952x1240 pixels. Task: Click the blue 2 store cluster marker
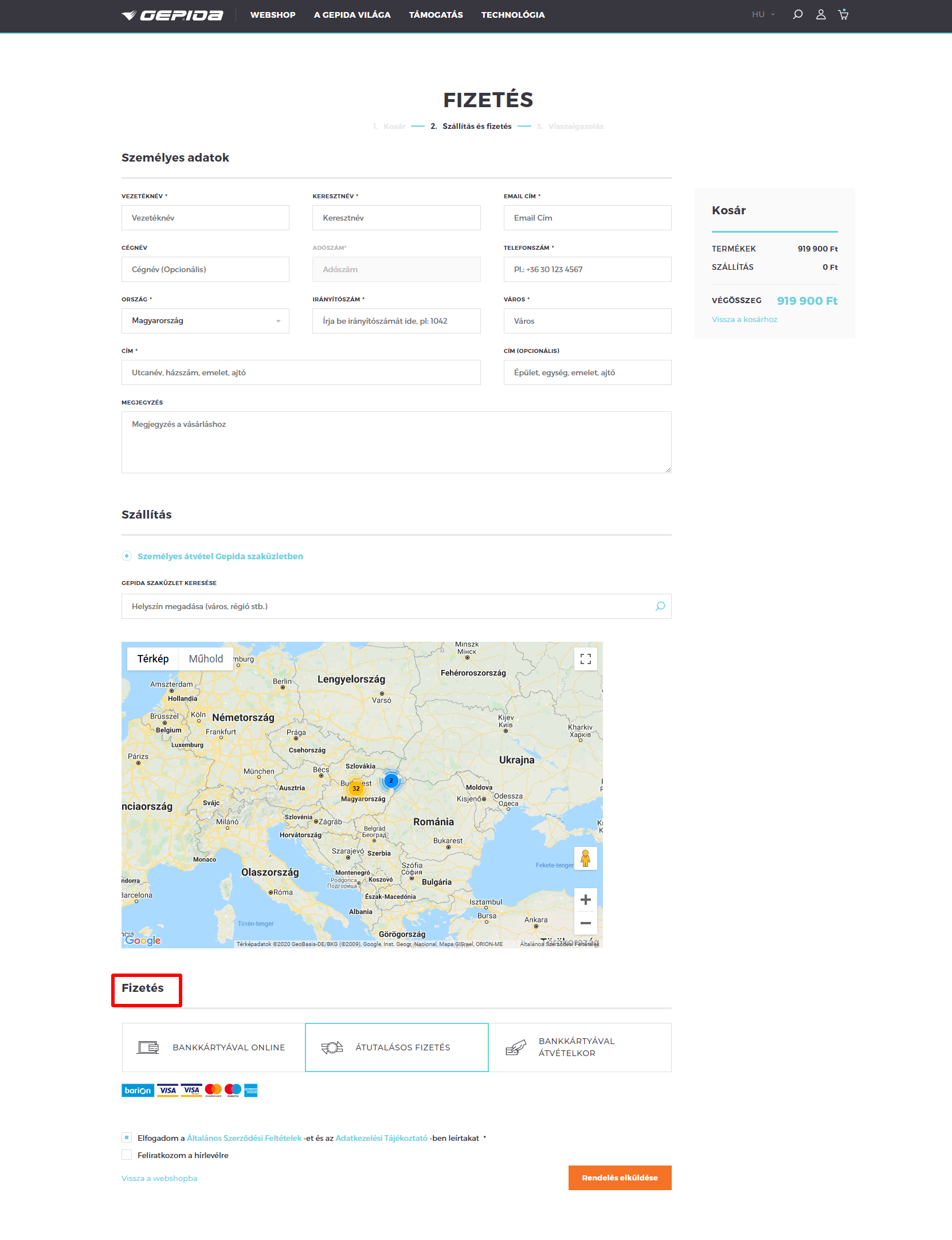click(x=391, y=780)
